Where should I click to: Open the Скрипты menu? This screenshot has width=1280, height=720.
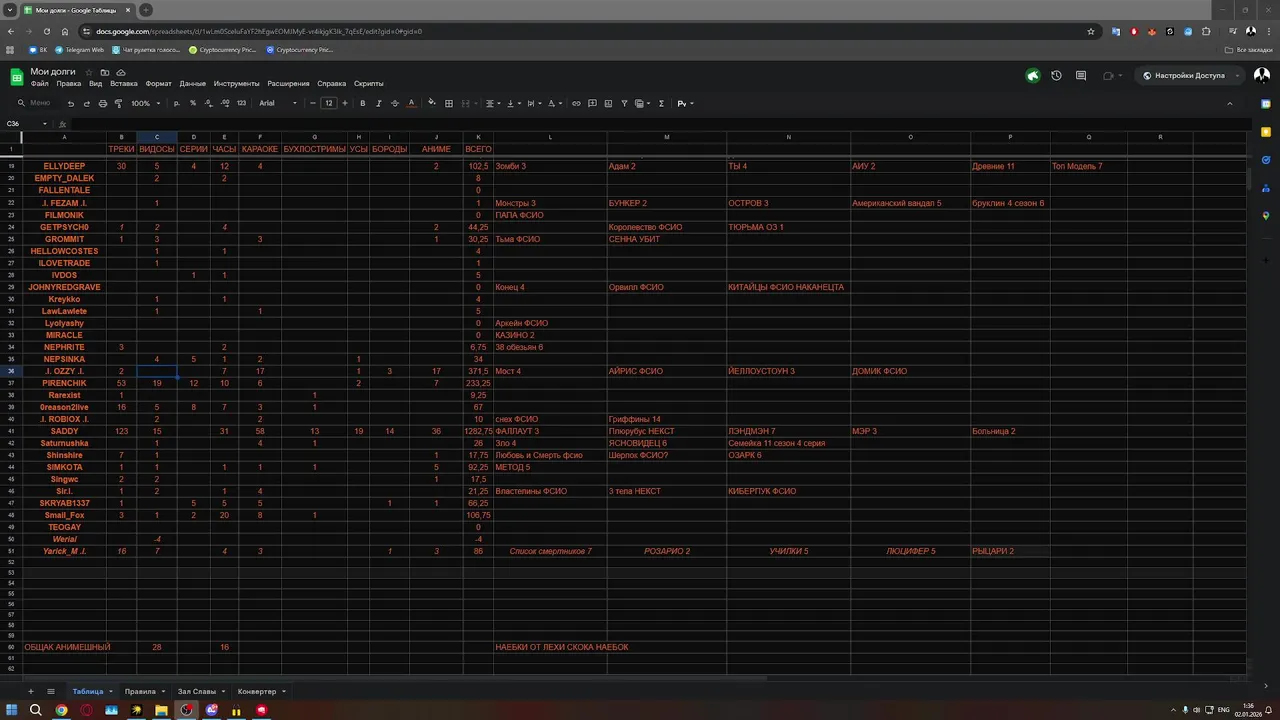pos(368,84)
